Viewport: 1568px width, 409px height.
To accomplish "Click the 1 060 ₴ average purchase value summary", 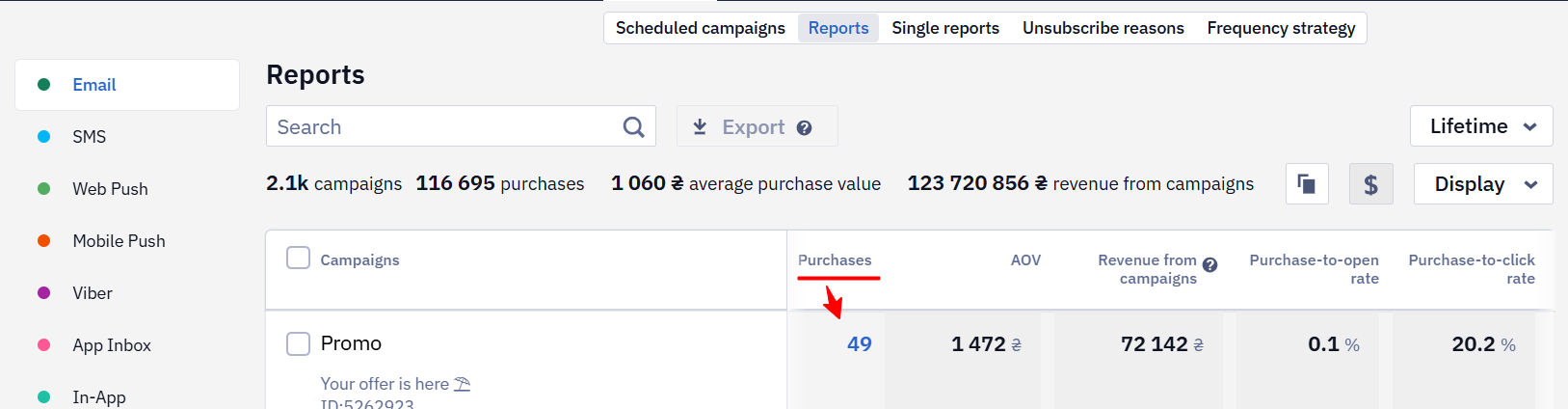I will [746, 183].
